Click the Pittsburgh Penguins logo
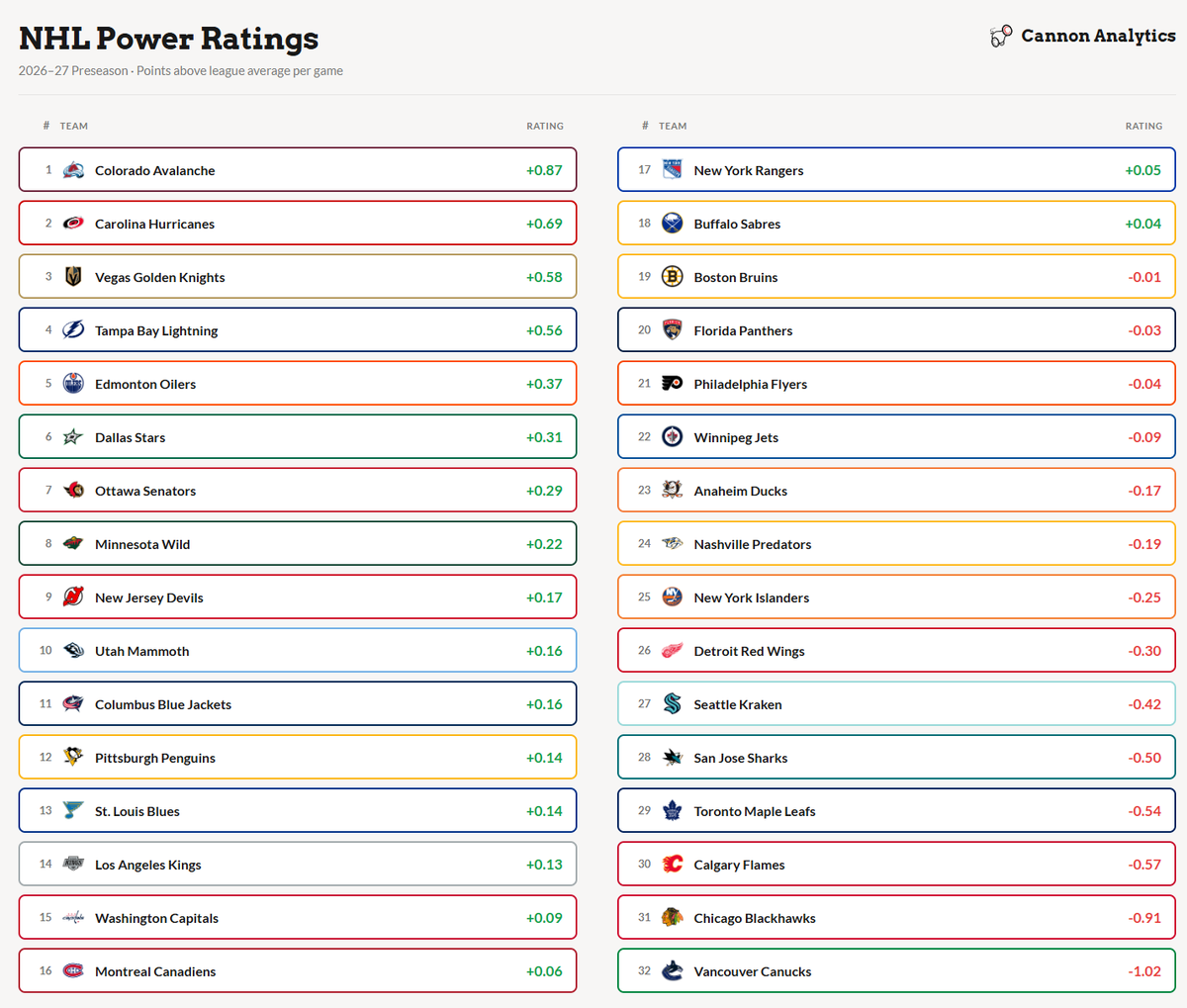1187x1008 pixels. point(73,758)
